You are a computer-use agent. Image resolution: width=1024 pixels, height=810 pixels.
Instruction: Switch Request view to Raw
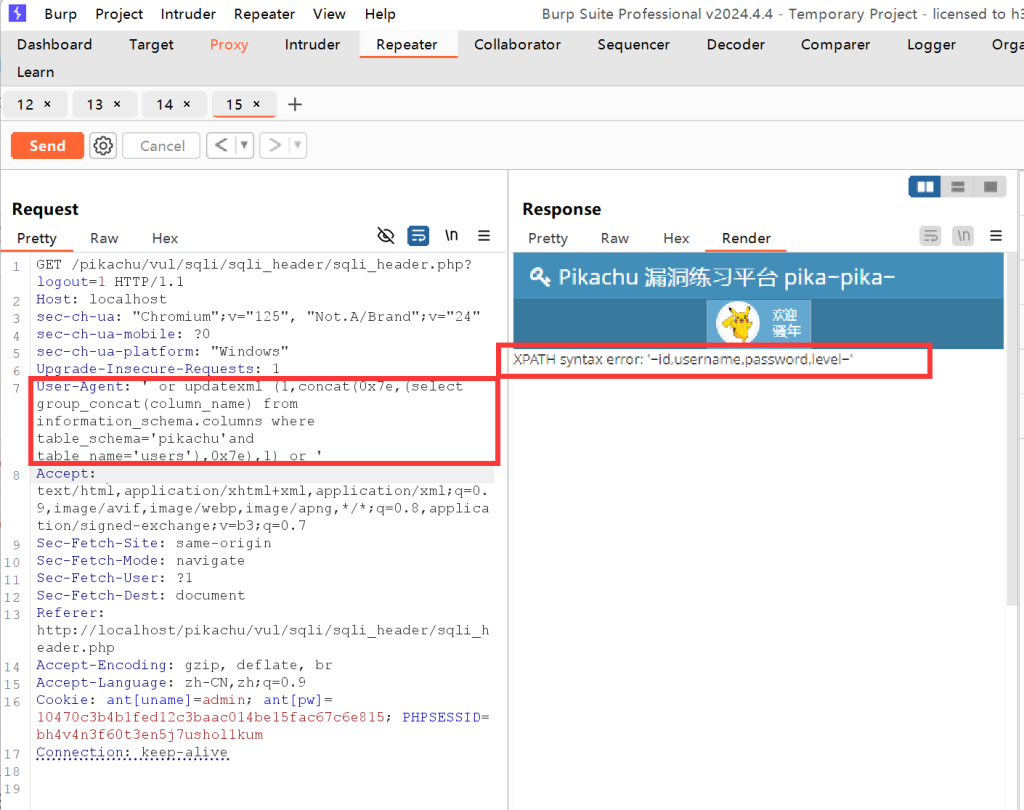(x=104, y=238)
